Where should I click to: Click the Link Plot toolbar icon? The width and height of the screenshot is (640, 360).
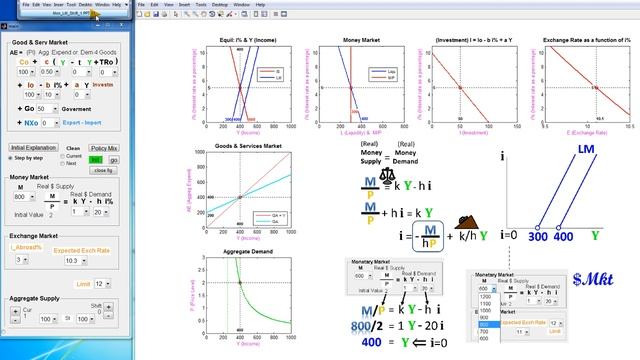coord(244,14)
